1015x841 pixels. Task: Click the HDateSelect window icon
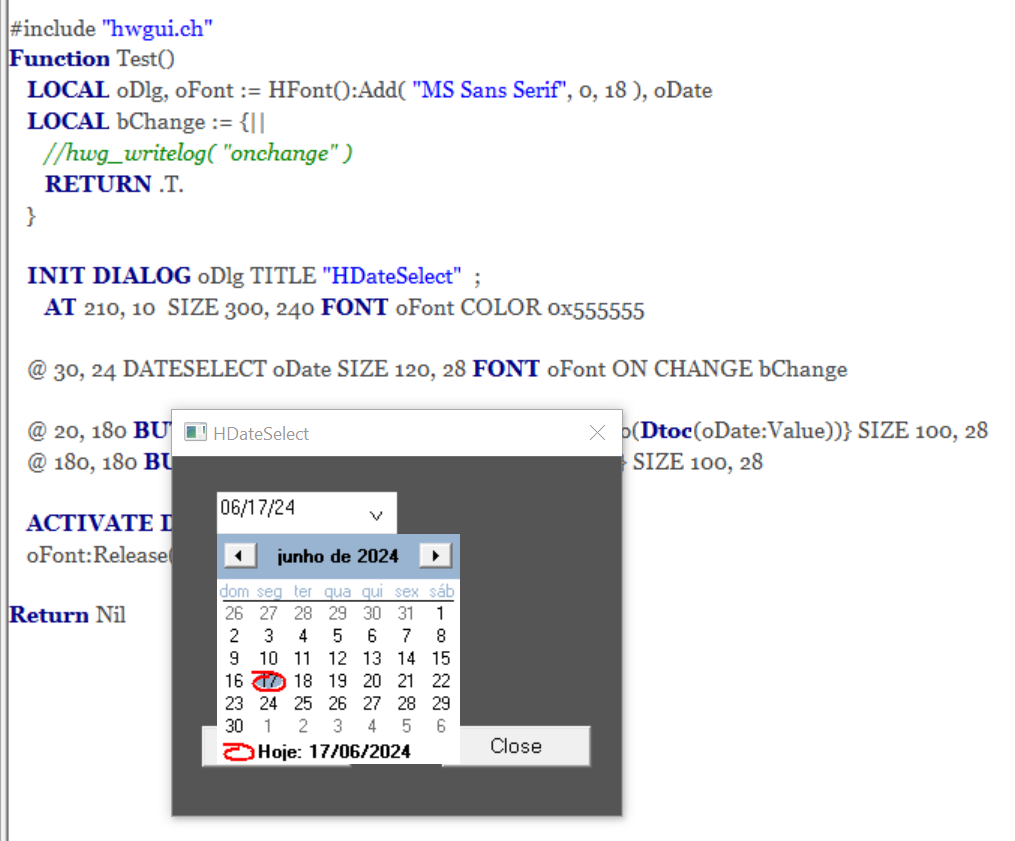pyautogui.click(x=195, y=432)
